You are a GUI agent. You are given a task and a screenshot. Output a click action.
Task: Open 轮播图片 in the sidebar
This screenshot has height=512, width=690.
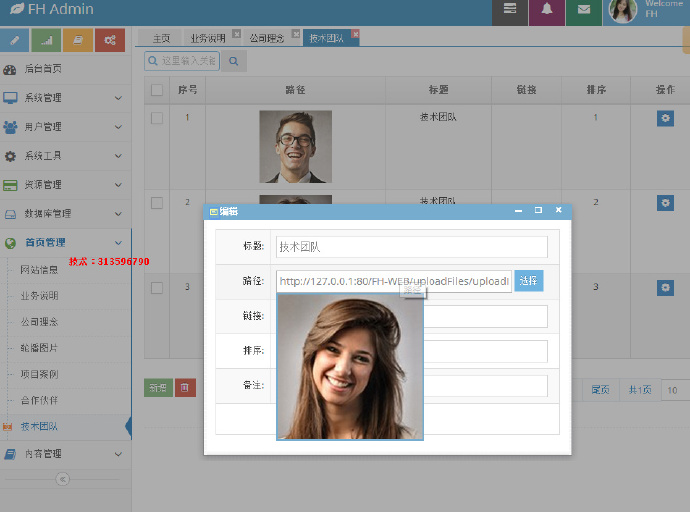(x=39, y=348)
